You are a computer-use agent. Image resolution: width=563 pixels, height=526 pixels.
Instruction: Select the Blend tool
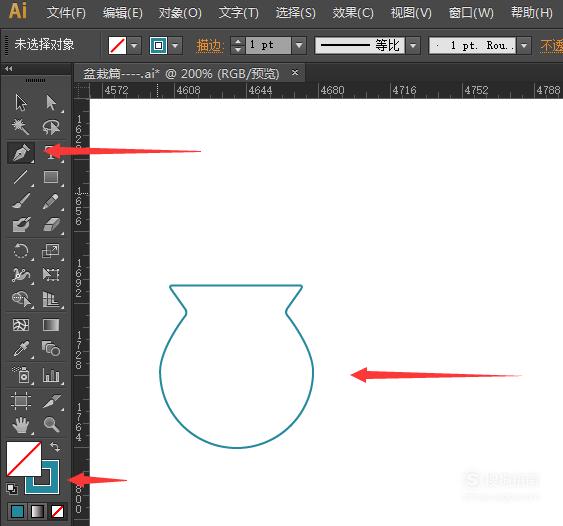(x=51, y=349)
